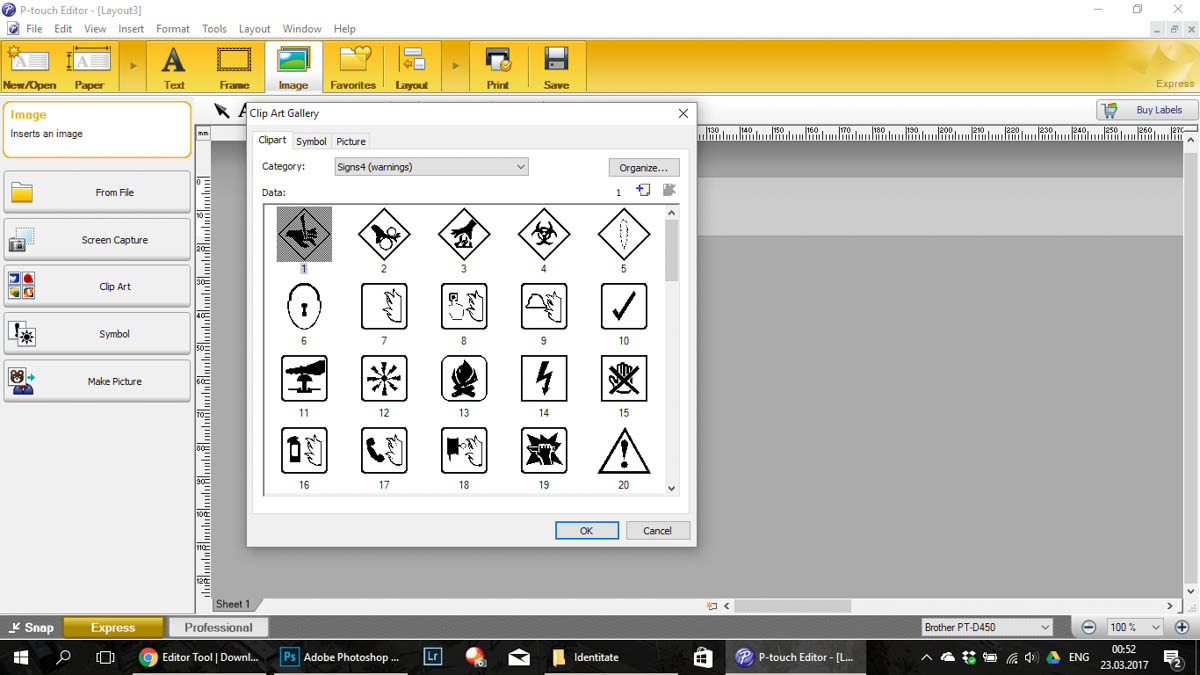1200x675 pixels.
Task: Click the Layout toolbar icon
Action: point(412,67)
